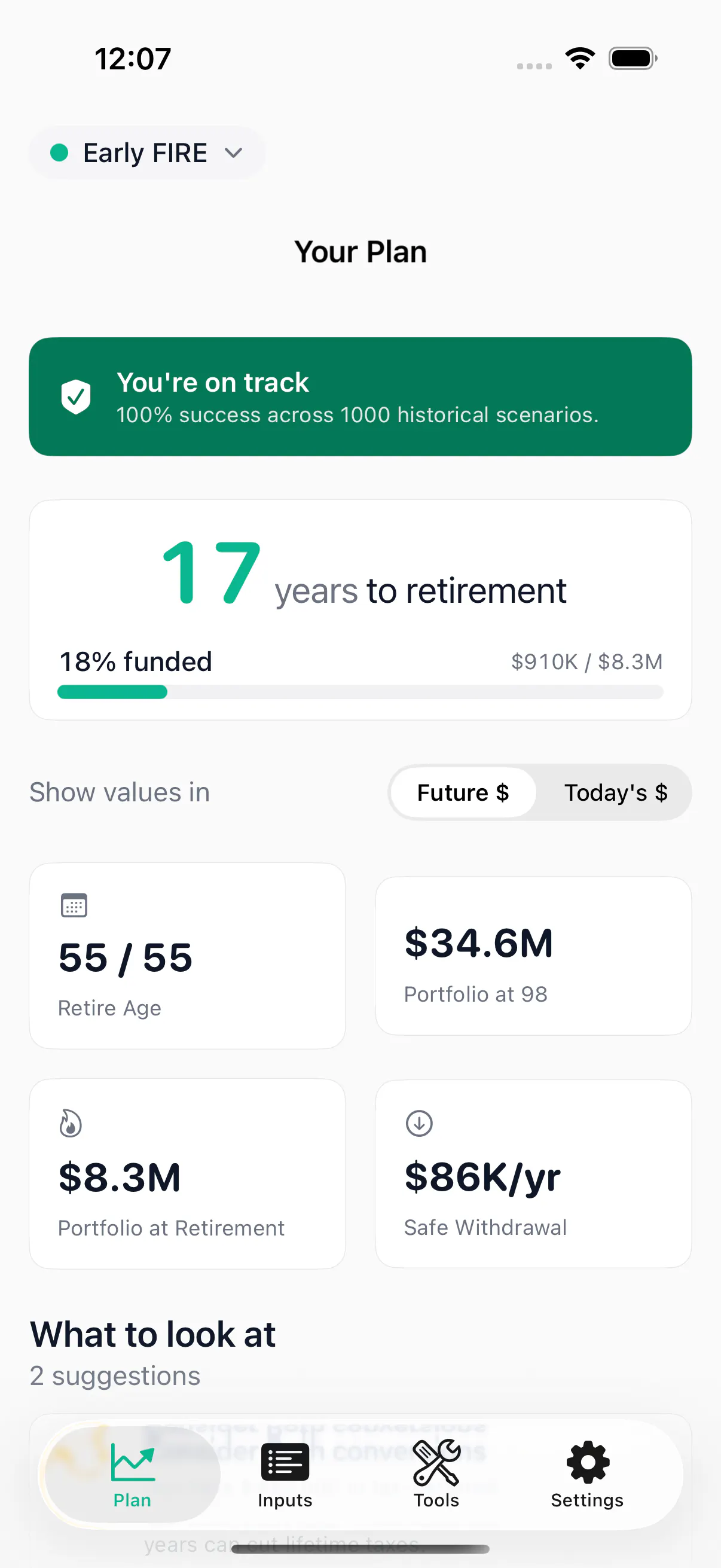The image size is (721, 1568).
Task: Tap the Plan chart icon
Action: coord(133,1462)
